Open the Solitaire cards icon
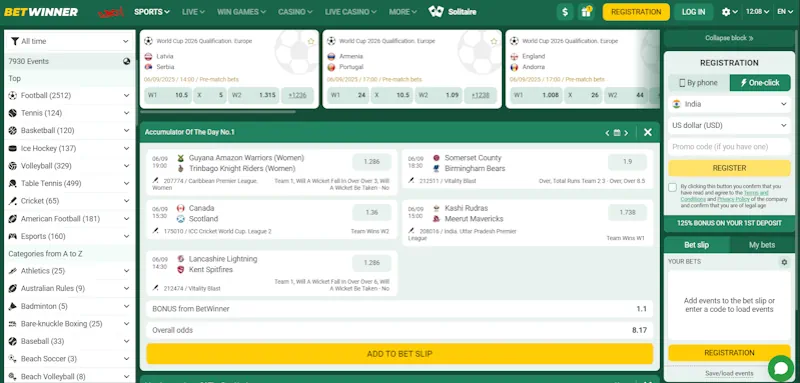The height and width of the screenshot is (383, 800). point(436,11)
